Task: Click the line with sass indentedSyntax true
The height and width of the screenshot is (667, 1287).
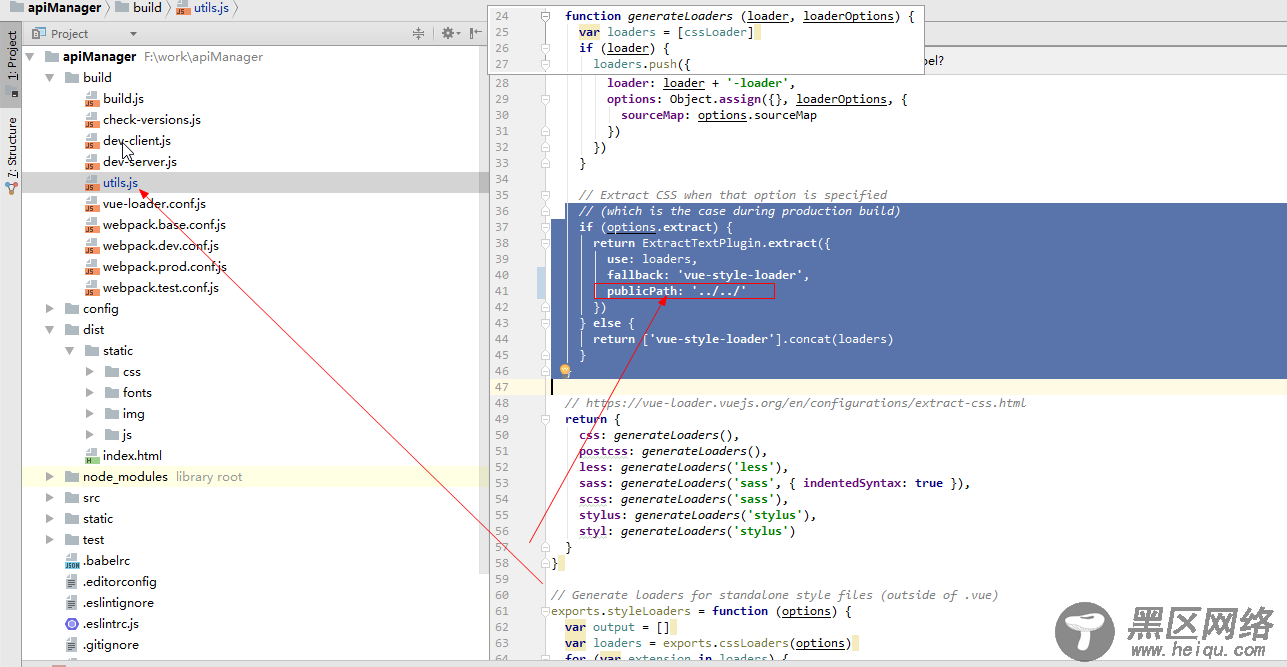Action: coord(775,483)
